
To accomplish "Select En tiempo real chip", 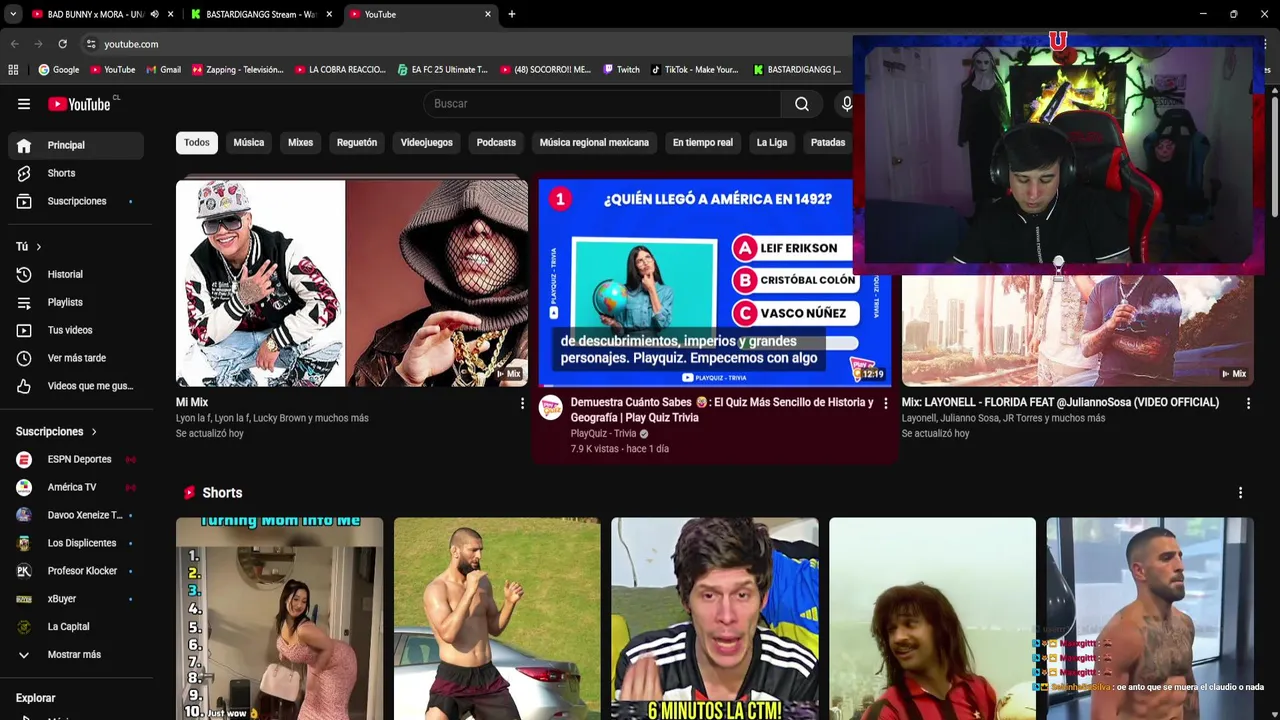I will tap(703, 142).
